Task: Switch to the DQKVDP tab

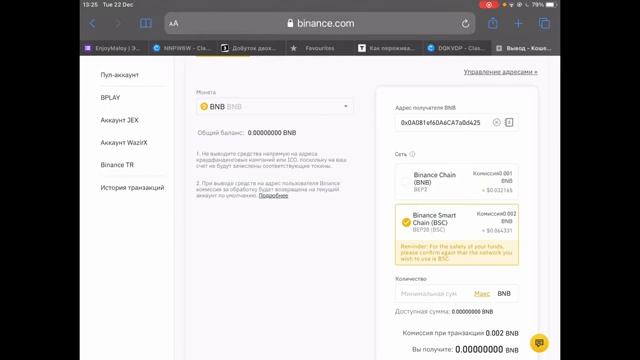Action: coord(456,48)
